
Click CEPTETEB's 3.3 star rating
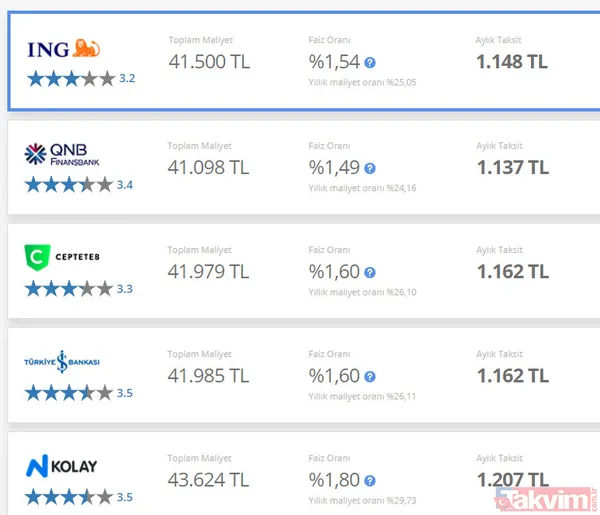[78, 289]
